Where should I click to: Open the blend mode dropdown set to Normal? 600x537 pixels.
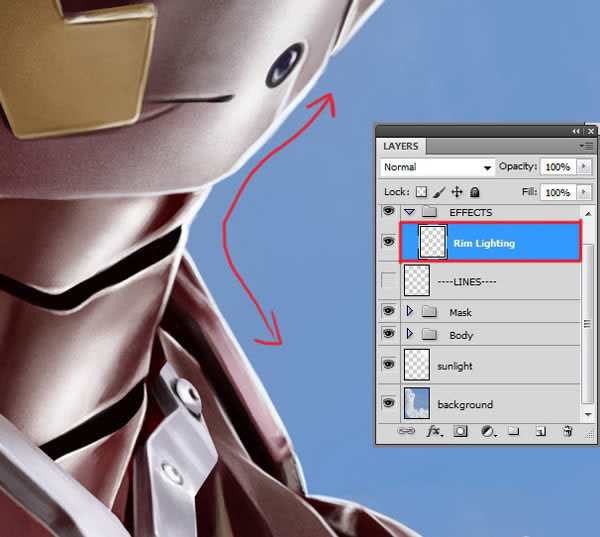point(437,167)
